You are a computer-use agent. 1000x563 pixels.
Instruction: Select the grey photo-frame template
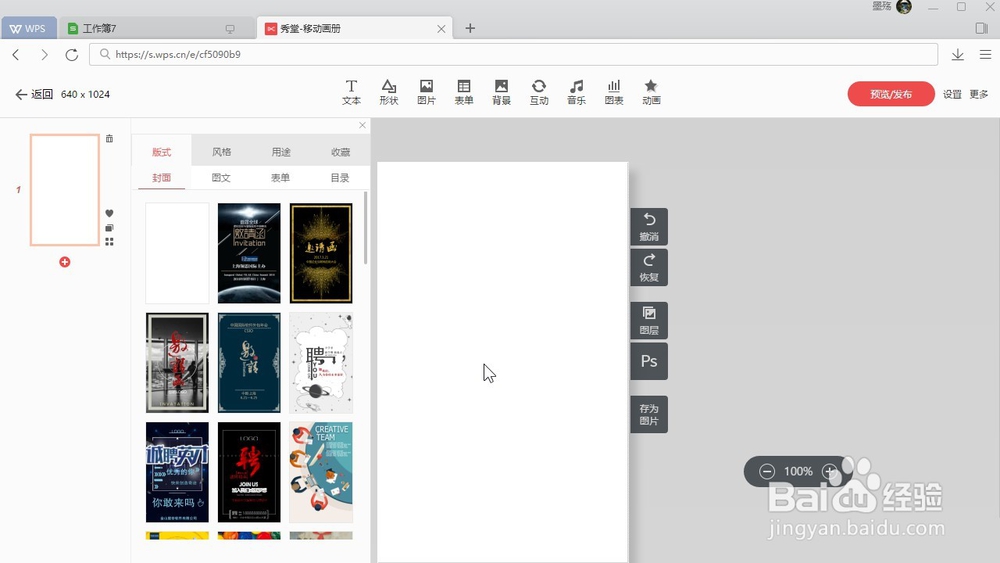(177, 363)
